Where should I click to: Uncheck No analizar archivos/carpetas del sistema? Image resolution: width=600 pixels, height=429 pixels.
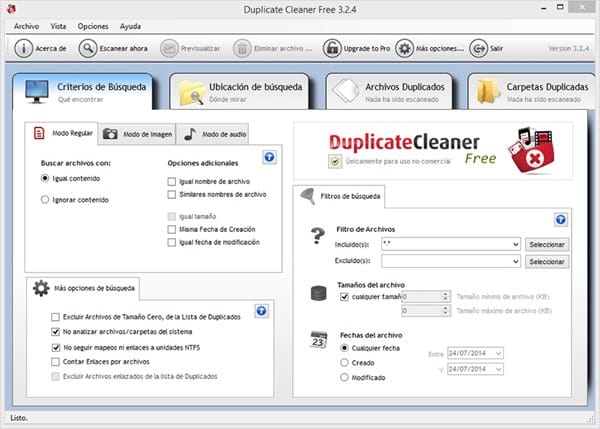[x=55, y=331]
